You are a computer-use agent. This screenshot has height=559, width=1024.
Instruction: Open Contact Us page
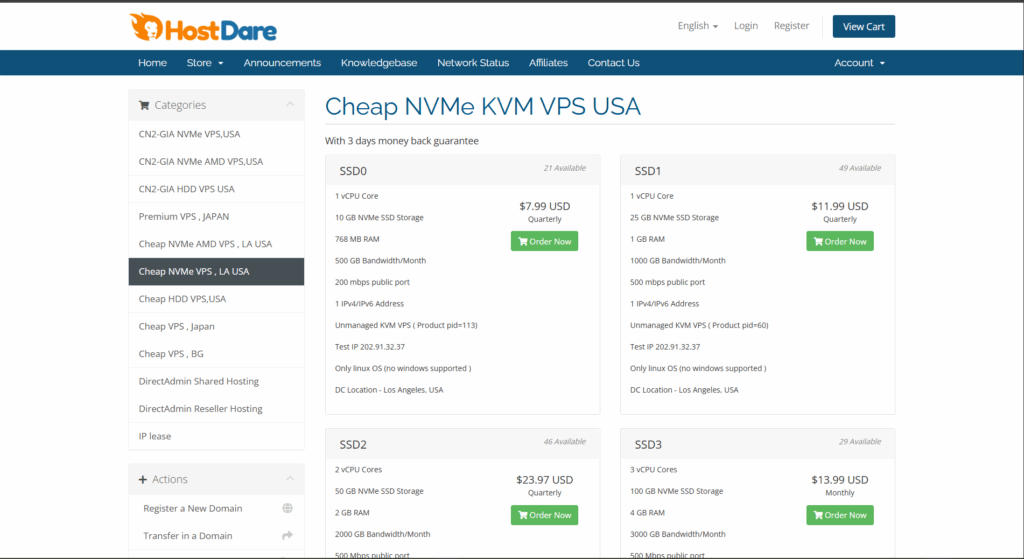613,63
